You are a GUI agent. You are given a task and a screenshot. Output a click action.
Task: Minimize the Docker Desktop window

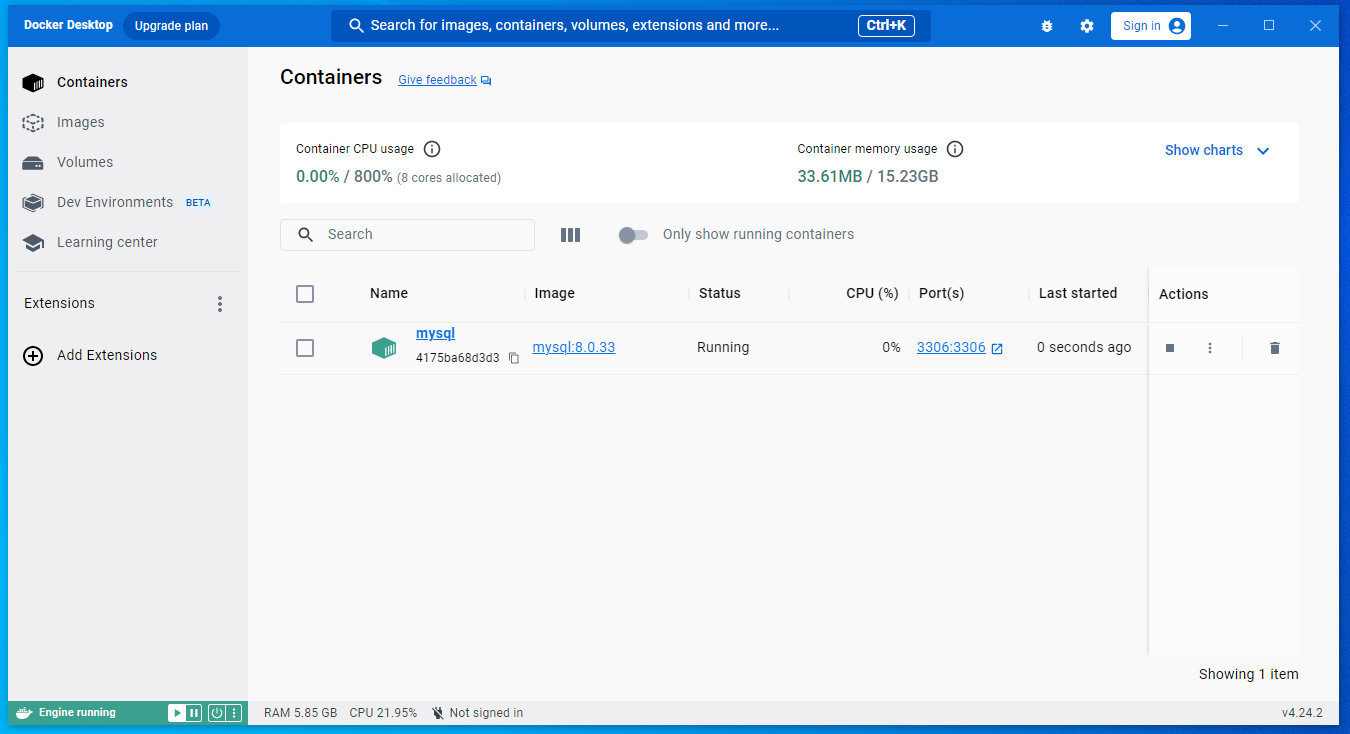1222,26
